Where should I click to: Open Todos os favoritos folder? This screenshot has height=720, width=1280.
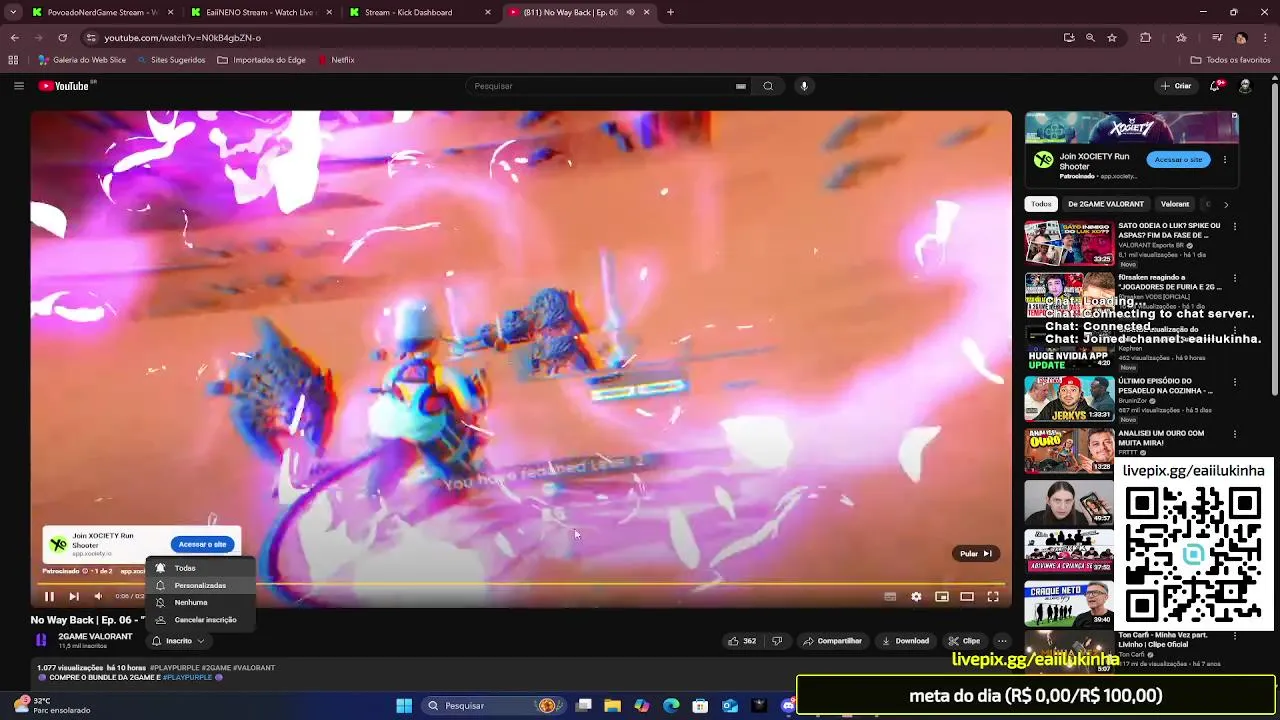[x=1230, y=60]
